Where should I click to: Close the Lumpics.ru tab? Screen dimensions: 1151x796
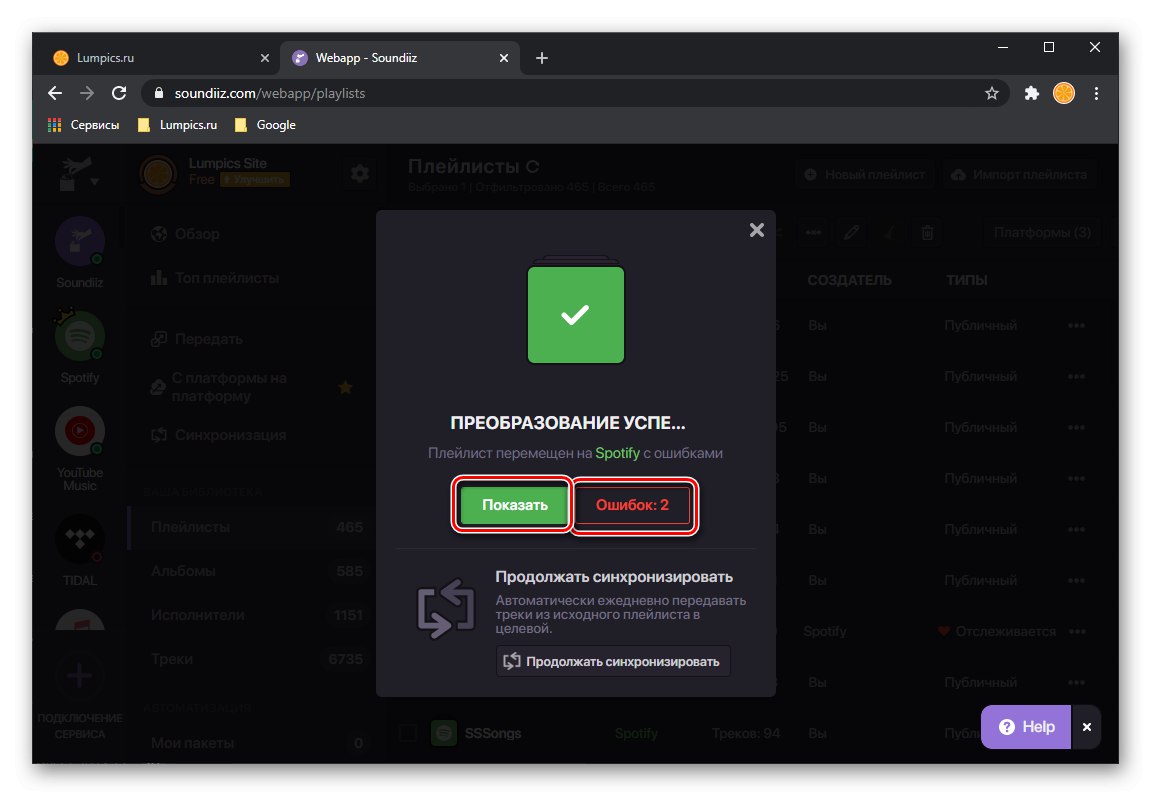coord(265,58)
